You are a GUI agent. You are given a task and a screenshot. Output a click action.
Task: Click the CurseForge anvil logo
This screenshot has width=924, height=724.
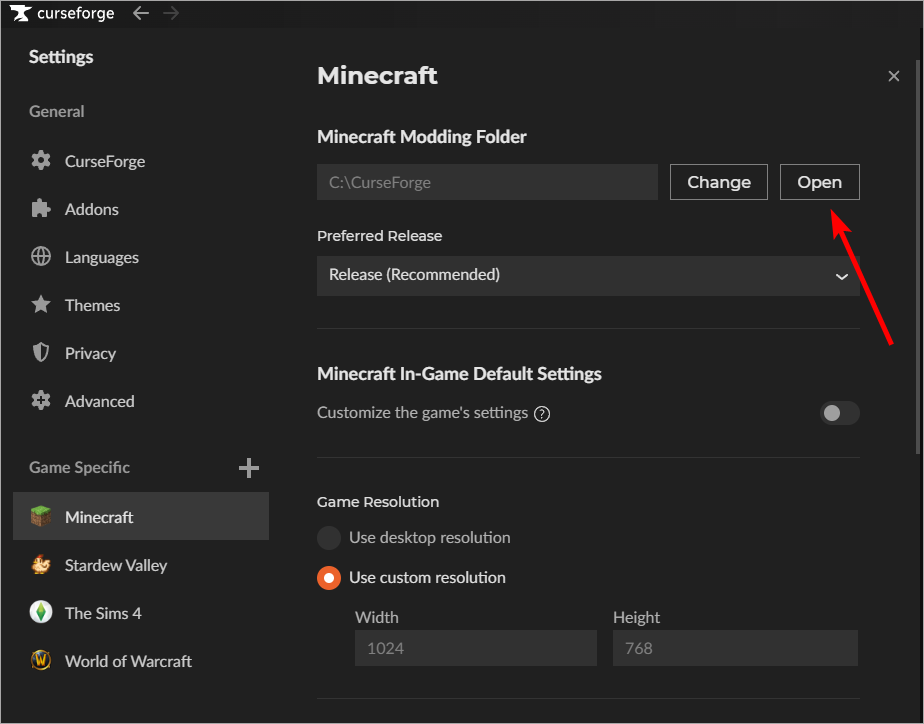(x=20, y=13)
